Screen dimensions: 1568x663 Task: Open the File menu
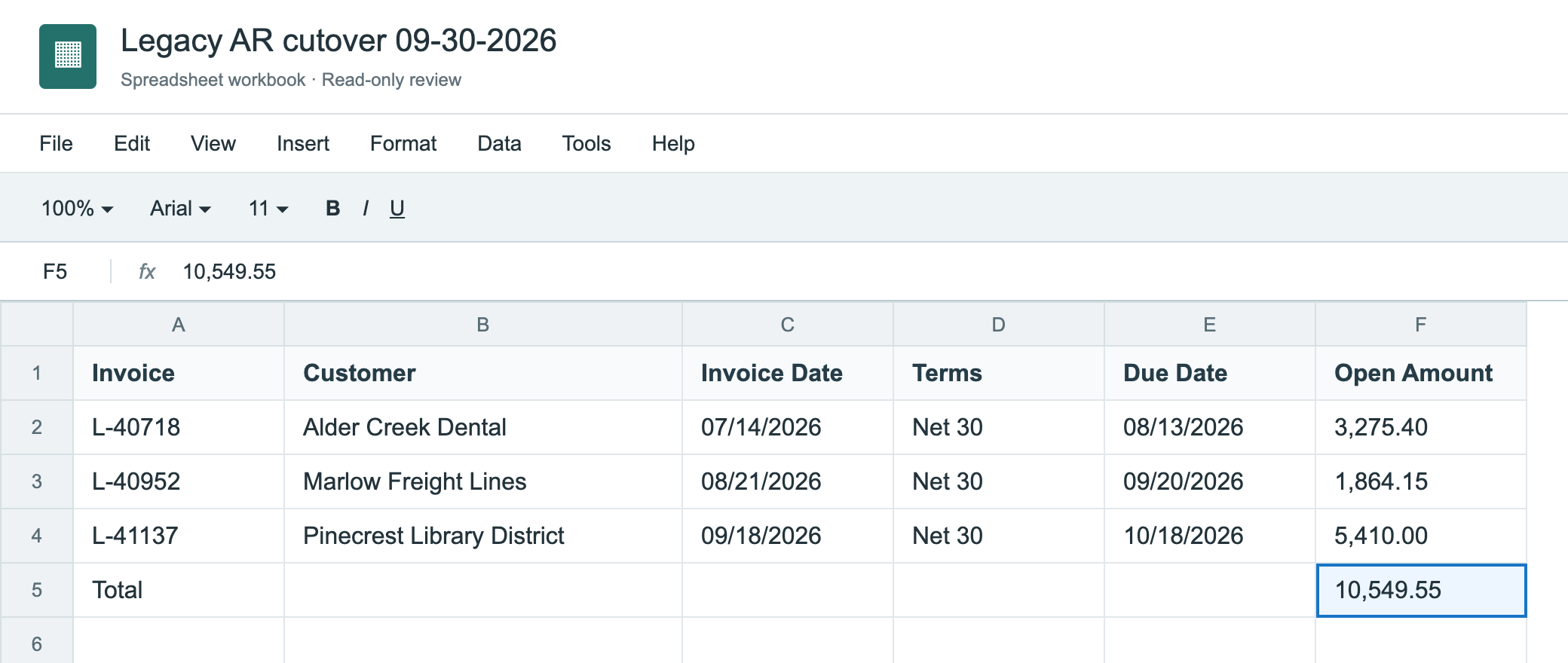coord(56,143)
